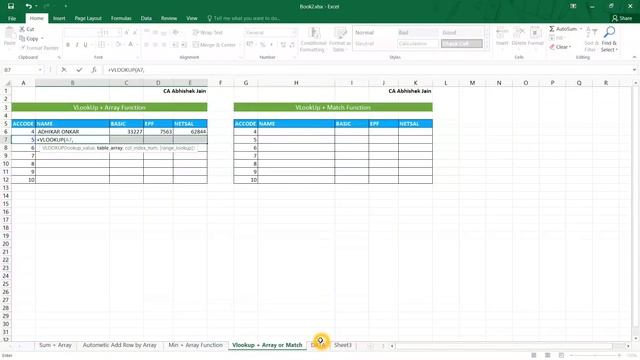This screenshot has width=640, height=360.
Task: Select the cell with value 33227
Action: pos(126,132)
